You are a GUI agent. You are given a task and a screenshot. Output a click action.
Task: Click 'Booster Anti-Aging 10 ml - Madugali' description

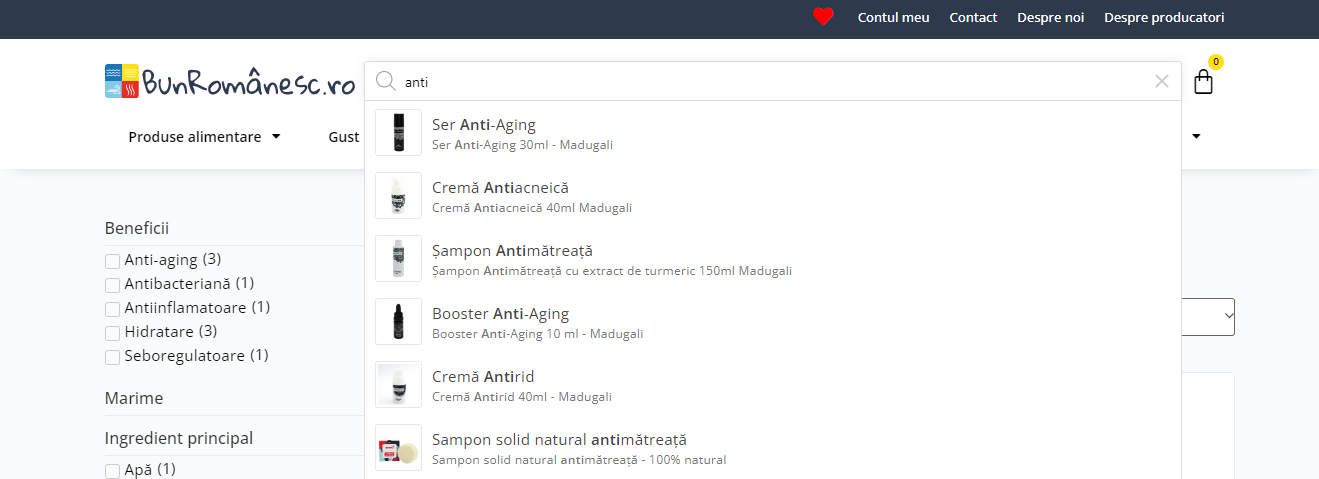tap(538, 334)
